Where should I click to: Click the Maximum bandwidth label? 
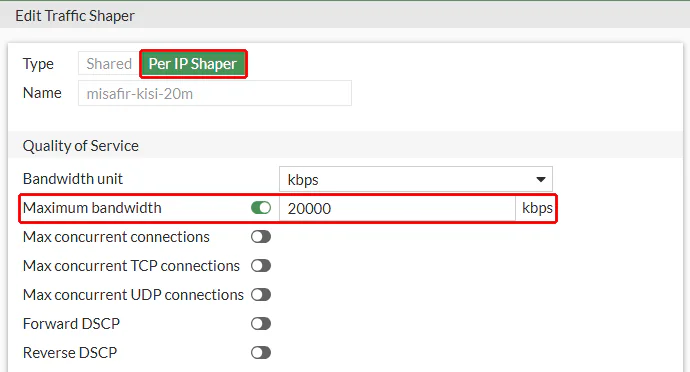tap(92, 208)
